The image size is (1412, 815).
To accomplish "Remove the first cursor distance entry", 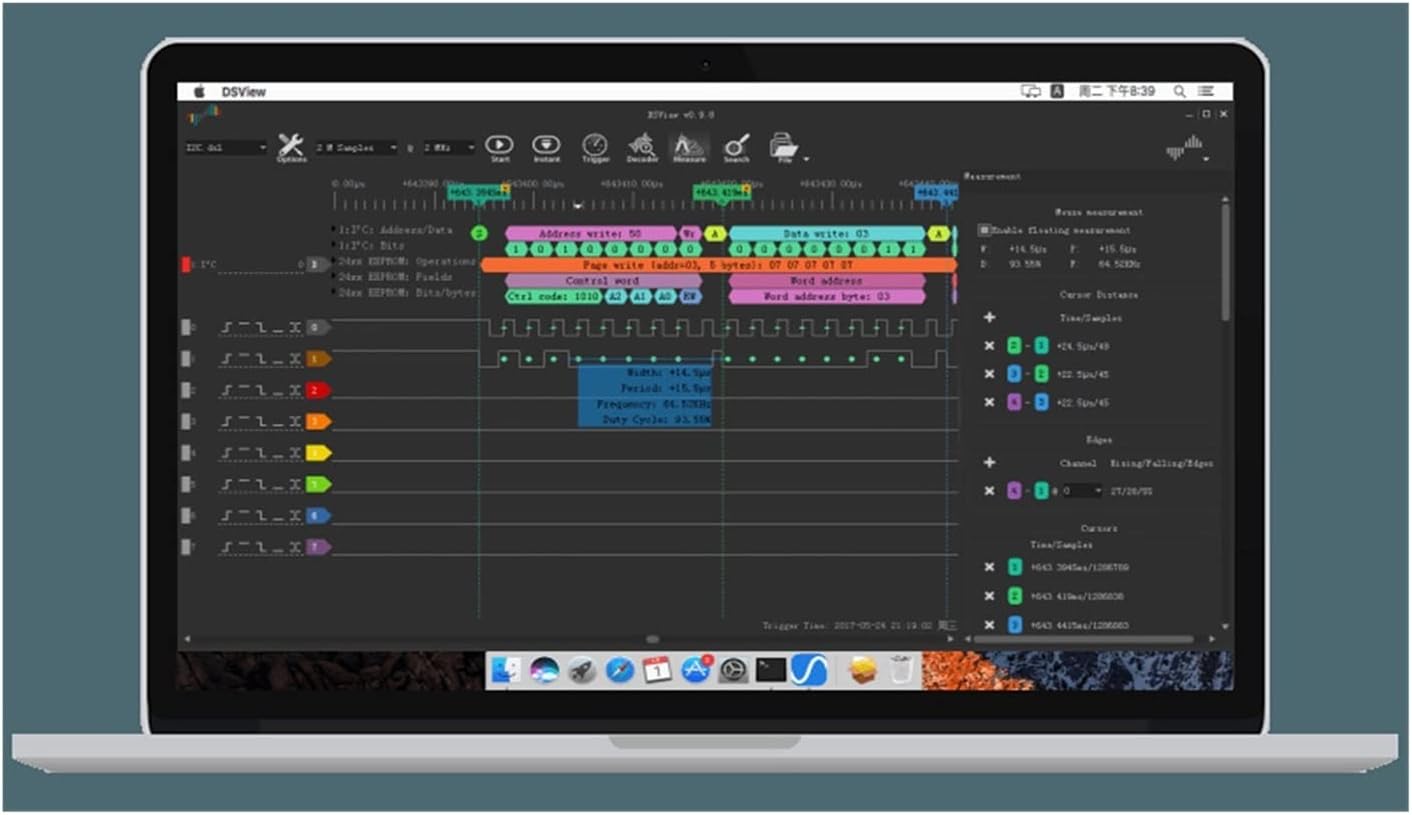I will [989, 346].
